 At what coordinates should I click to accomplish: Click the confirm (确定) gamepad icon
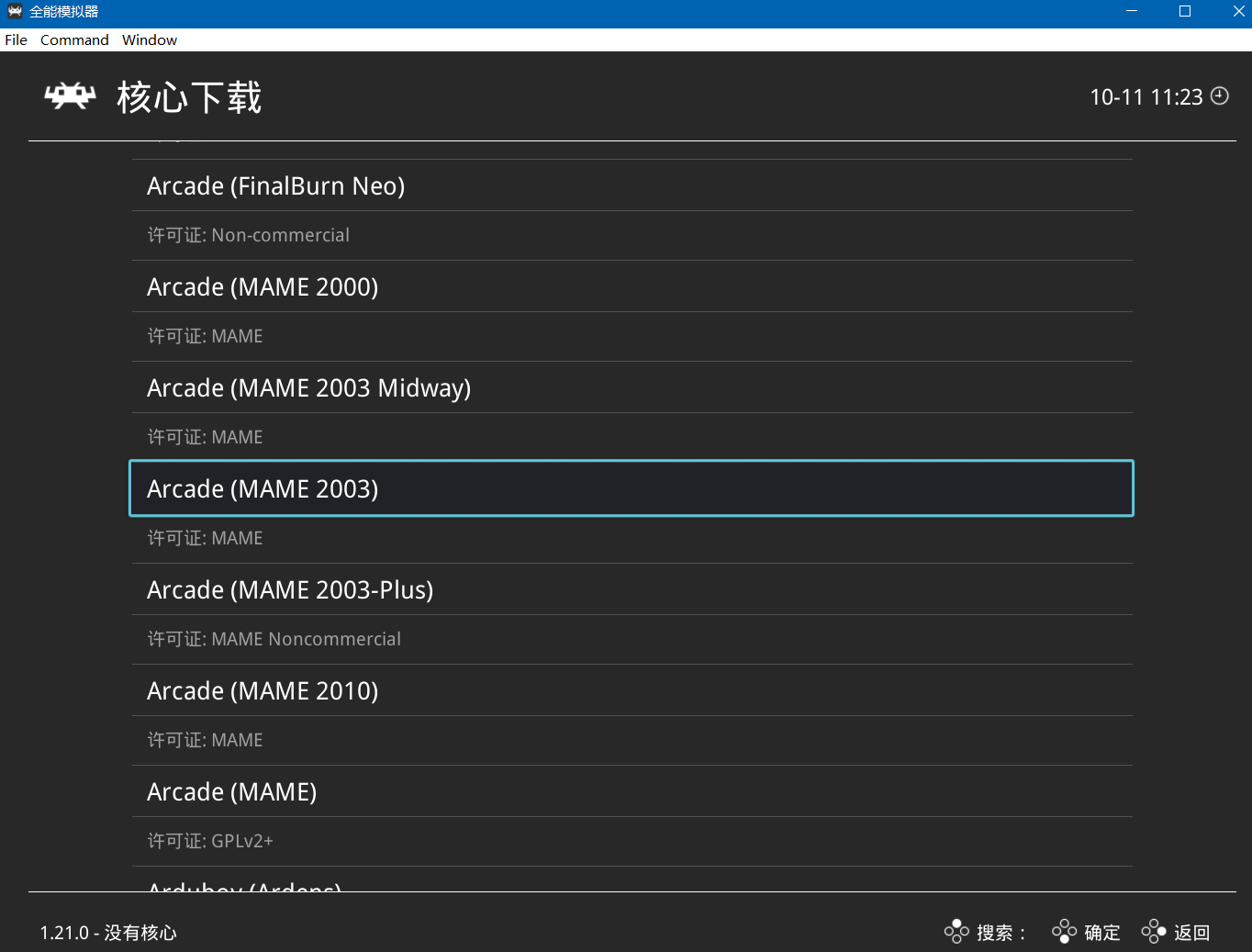[x=1064, y=932]
